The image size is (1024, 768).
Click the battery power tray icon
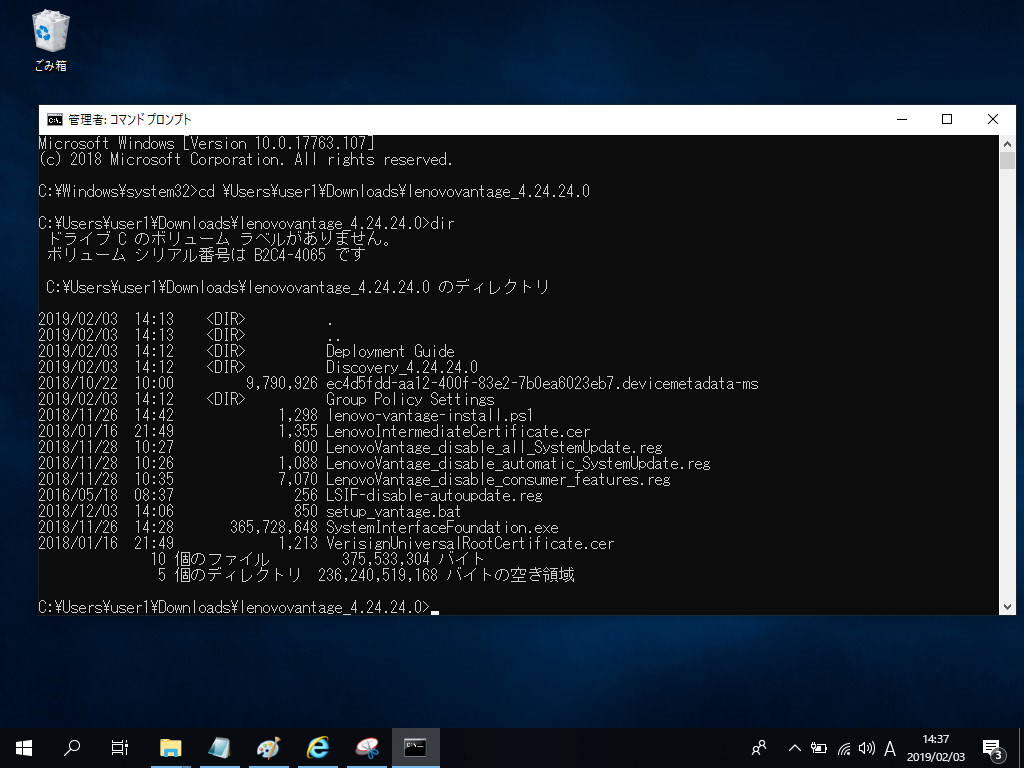pyautogui.click(x=818, y=748)
